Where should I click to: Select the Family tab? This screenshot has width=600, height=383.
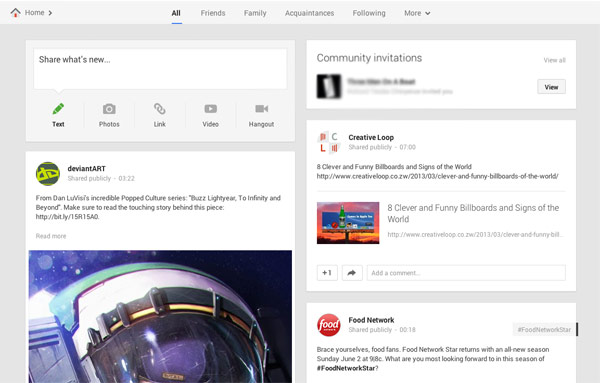[255, 13]
